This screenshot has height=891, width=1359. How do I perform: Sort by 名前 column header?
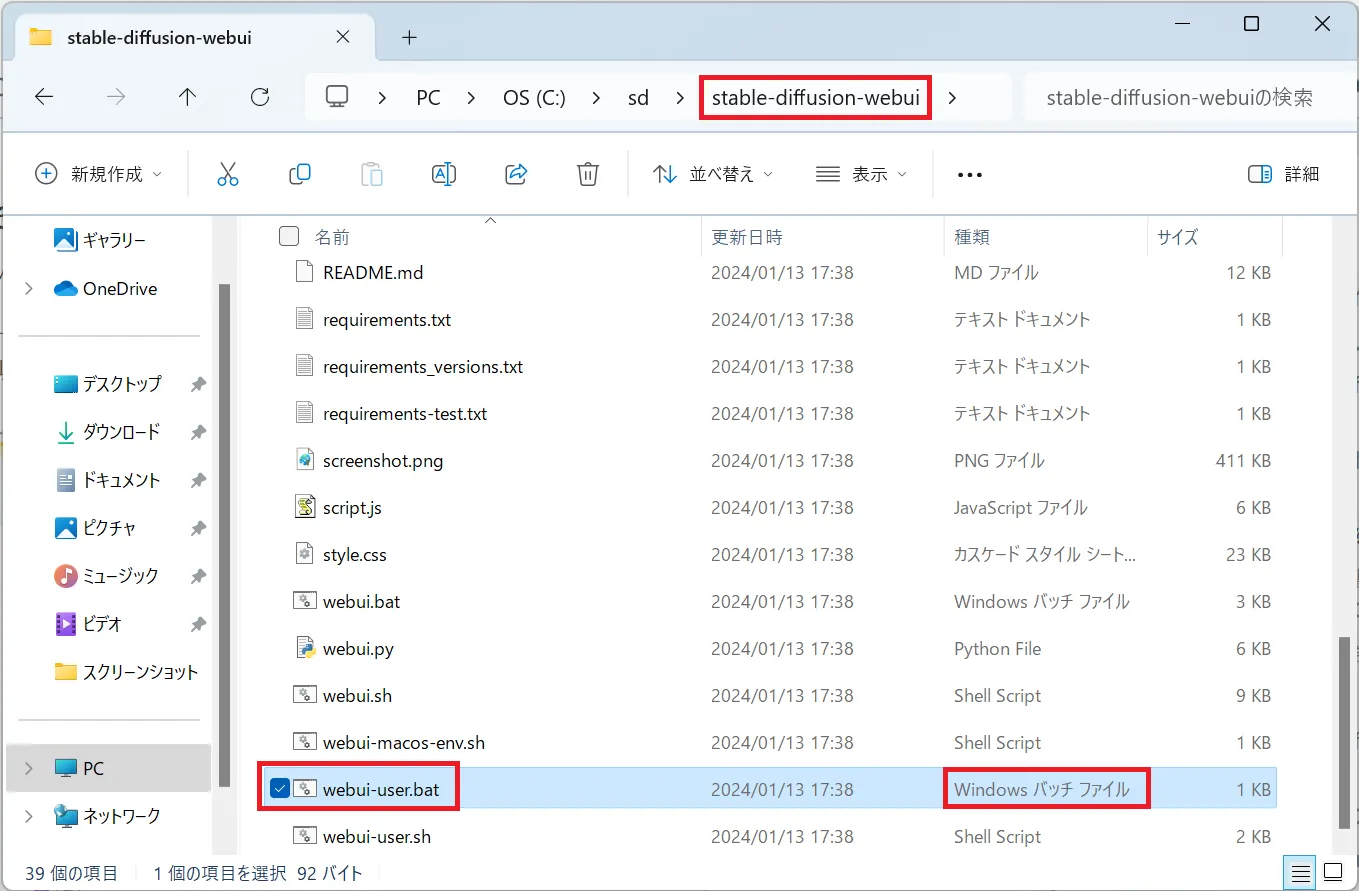tap(332, 237)
